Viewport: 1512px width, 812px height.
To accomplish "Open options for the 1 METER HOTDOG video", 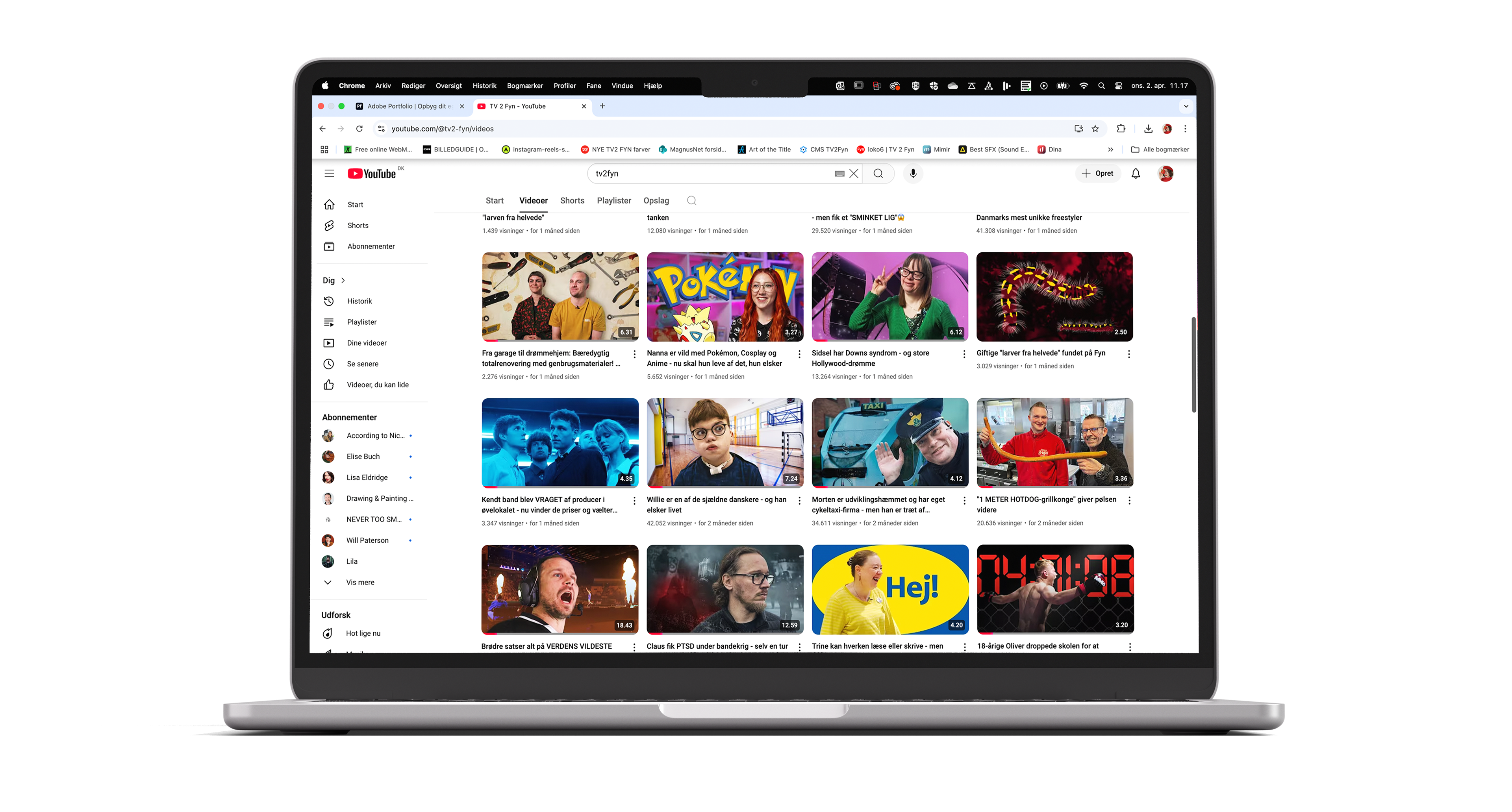I will [x=1129, y=500].
